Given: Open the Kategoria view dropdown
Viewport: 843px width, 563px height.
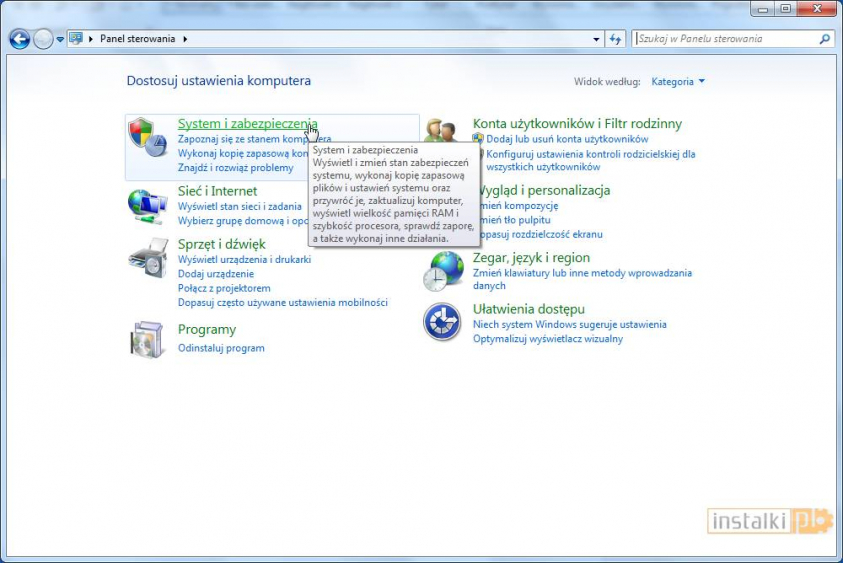Looking at the screenshot, I should point(678,81).
